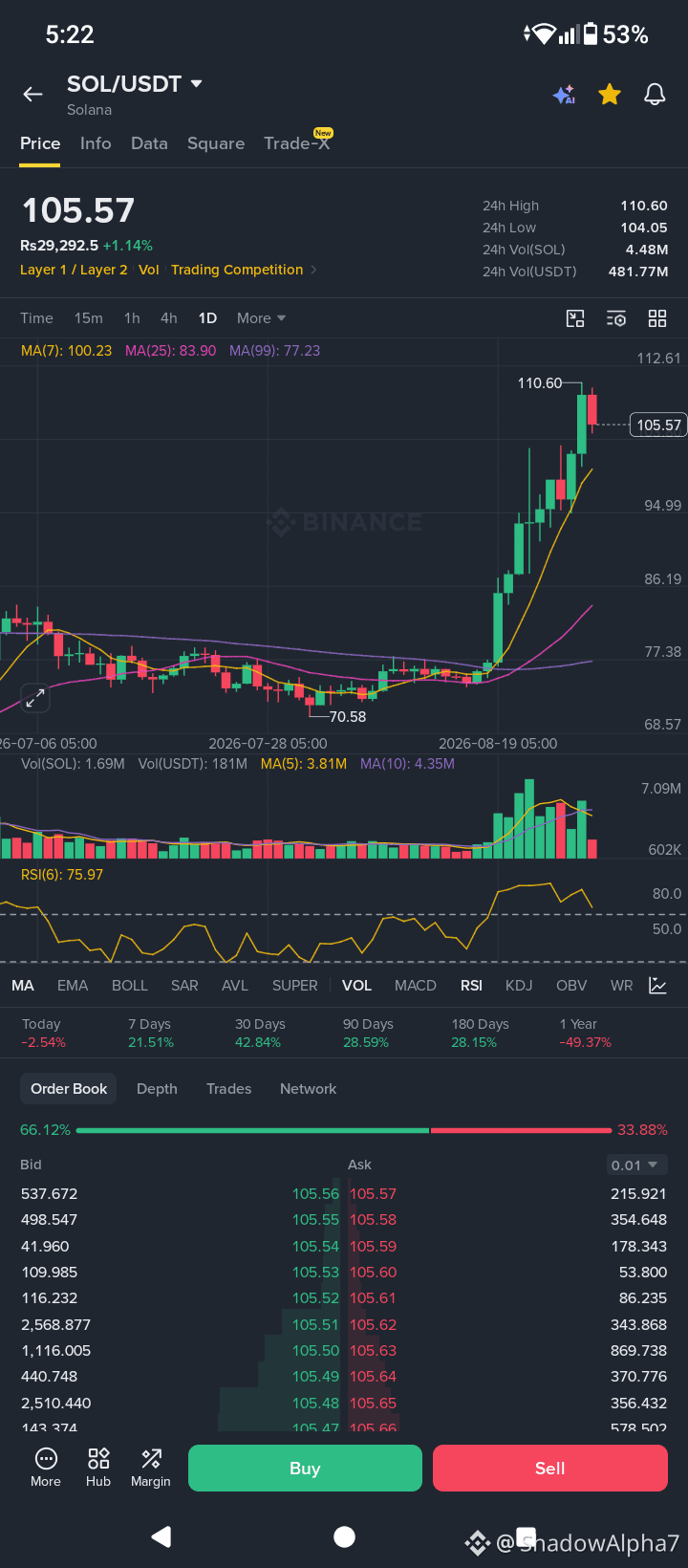The width and height of the screenshot is (688, 1568).
Task: Toggle the WR sub-indicator
Action: pos(622,986)
